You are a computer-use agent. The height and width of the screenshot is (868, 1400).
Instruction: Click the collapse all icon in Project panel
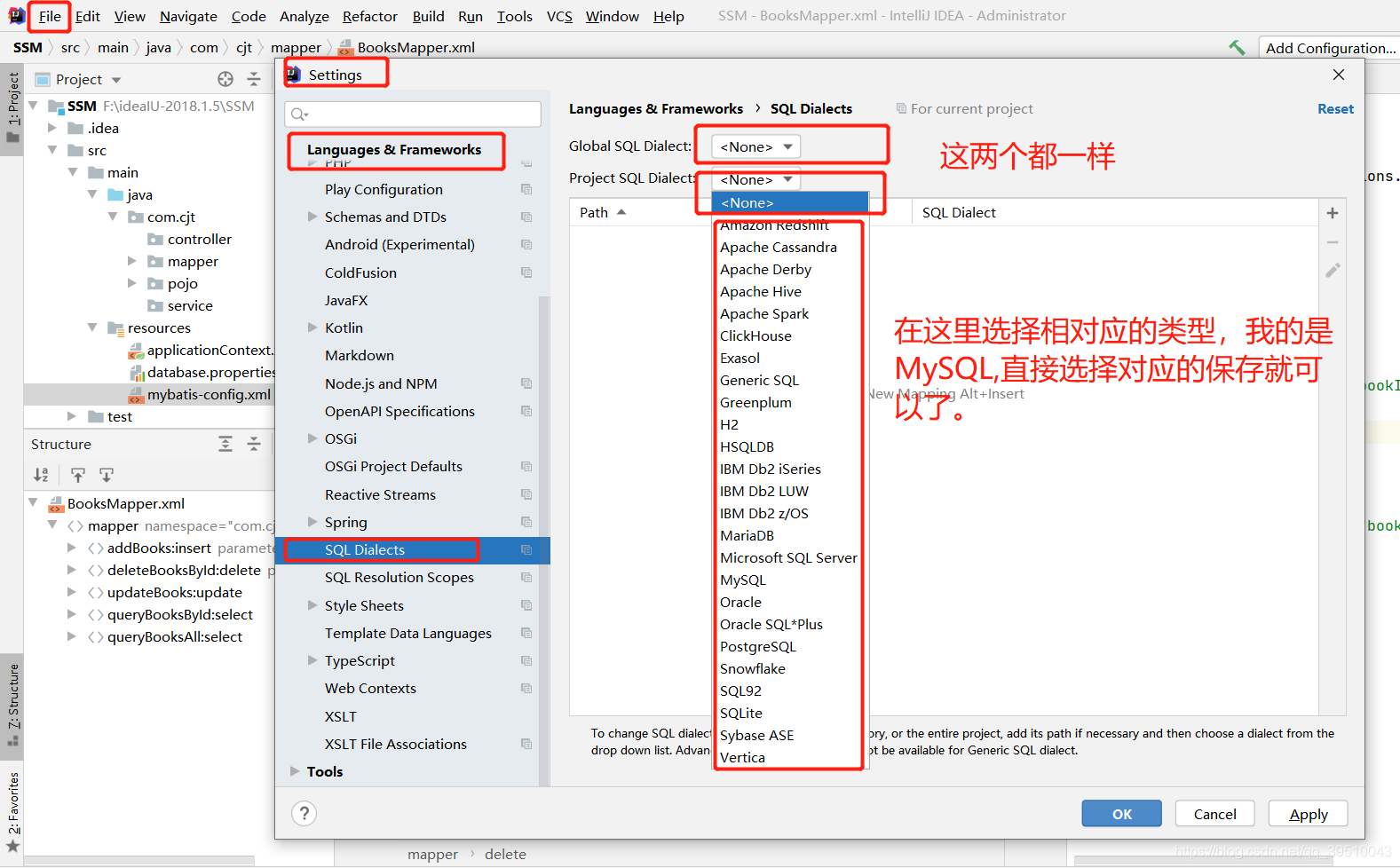point(254,79)
